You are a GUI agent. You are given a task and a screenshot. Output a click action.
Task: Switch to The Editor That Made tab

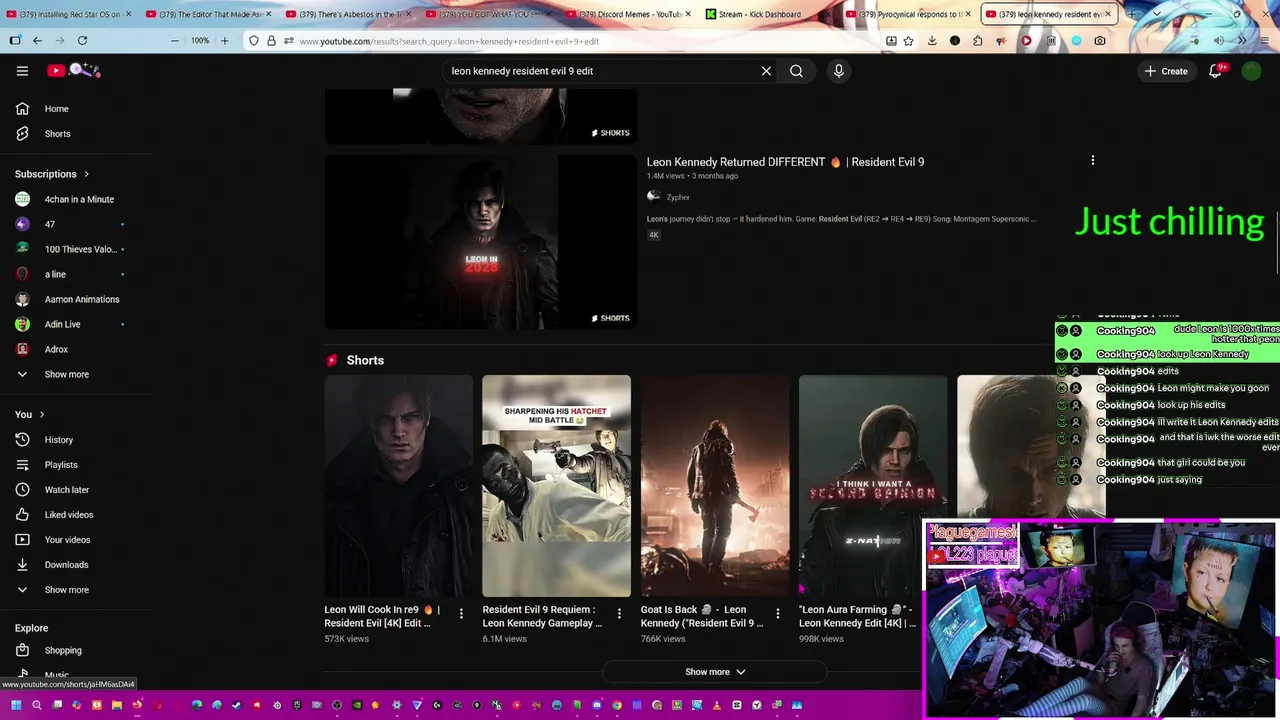[x=209, y=14]
